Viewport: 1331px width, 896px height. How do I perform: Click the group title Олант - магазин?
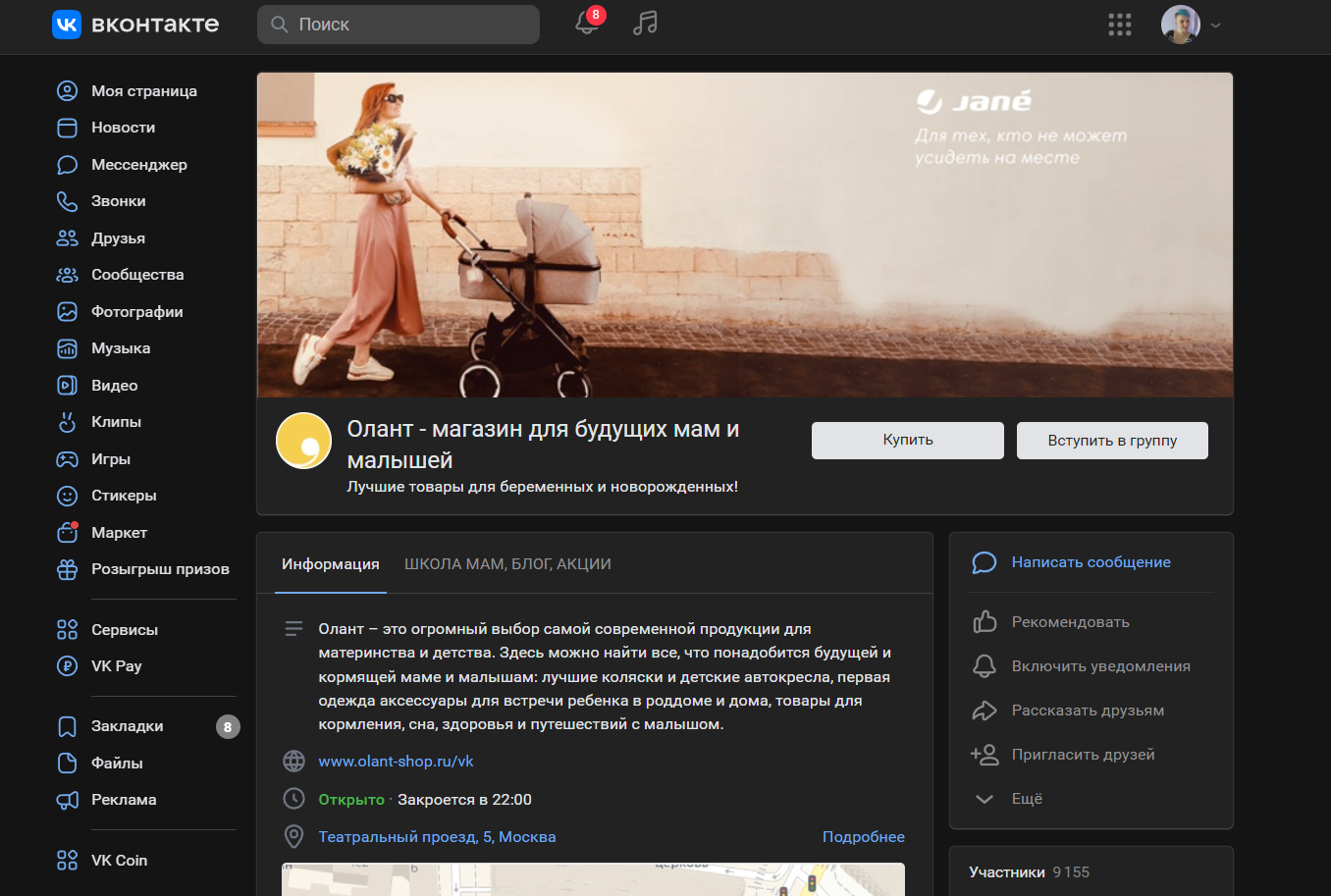pos(543,445)
